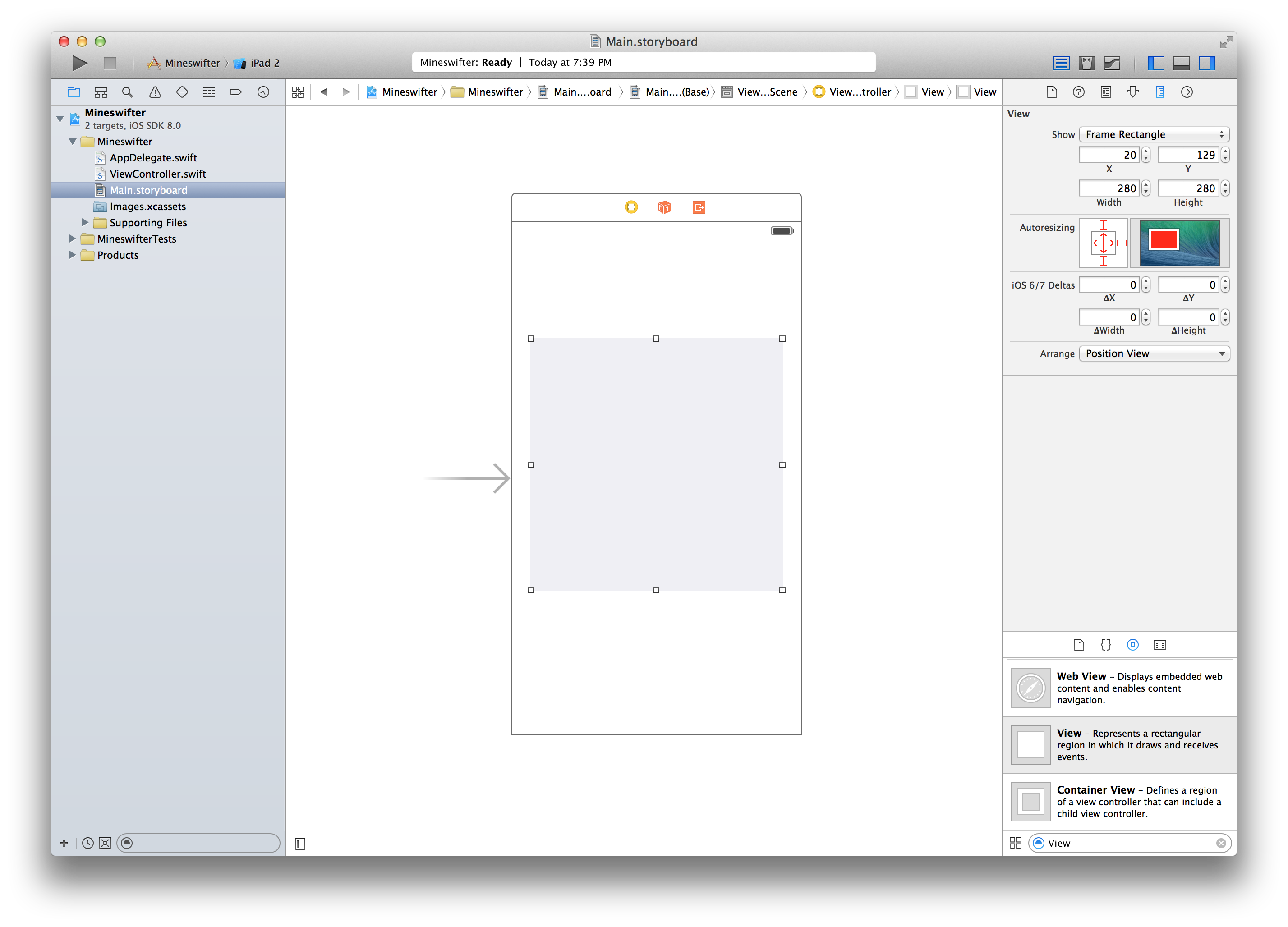
Task: Collapse the Mineswifter folder group
Action: tap(73, 141)
